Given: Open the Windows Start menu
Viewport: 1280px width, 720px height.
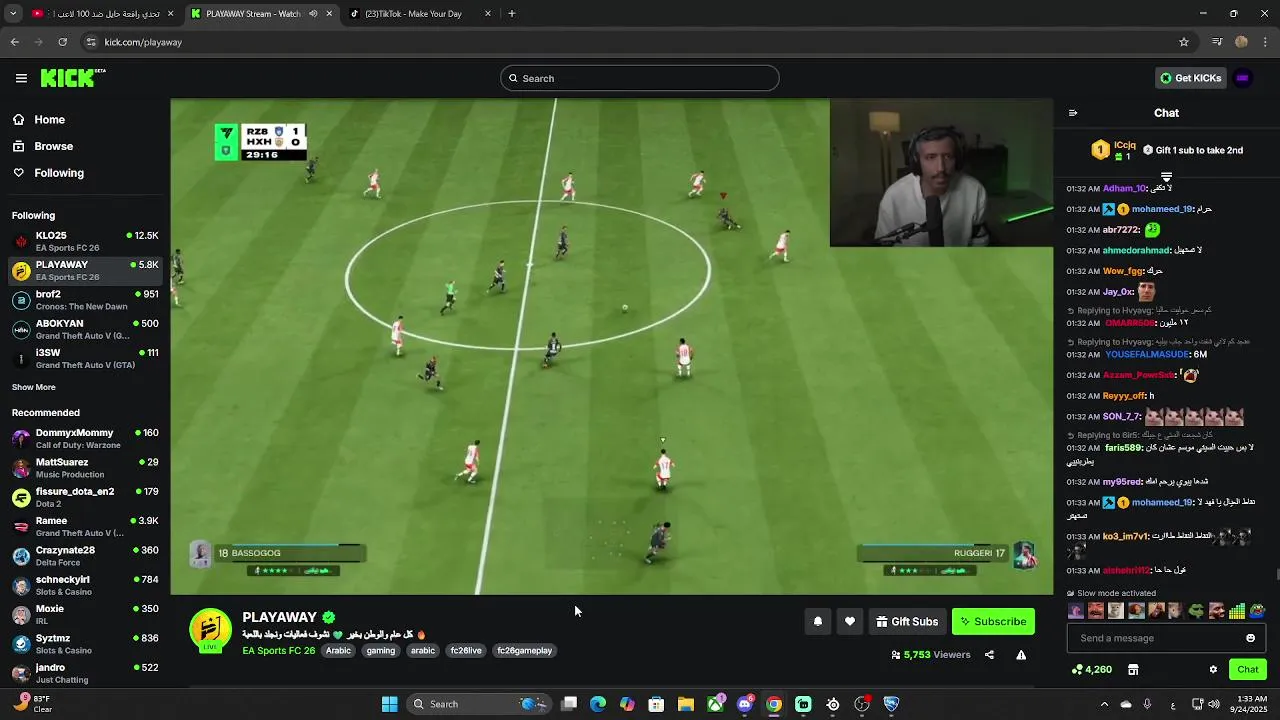Looking at the screenshot, I should (389, 704).
